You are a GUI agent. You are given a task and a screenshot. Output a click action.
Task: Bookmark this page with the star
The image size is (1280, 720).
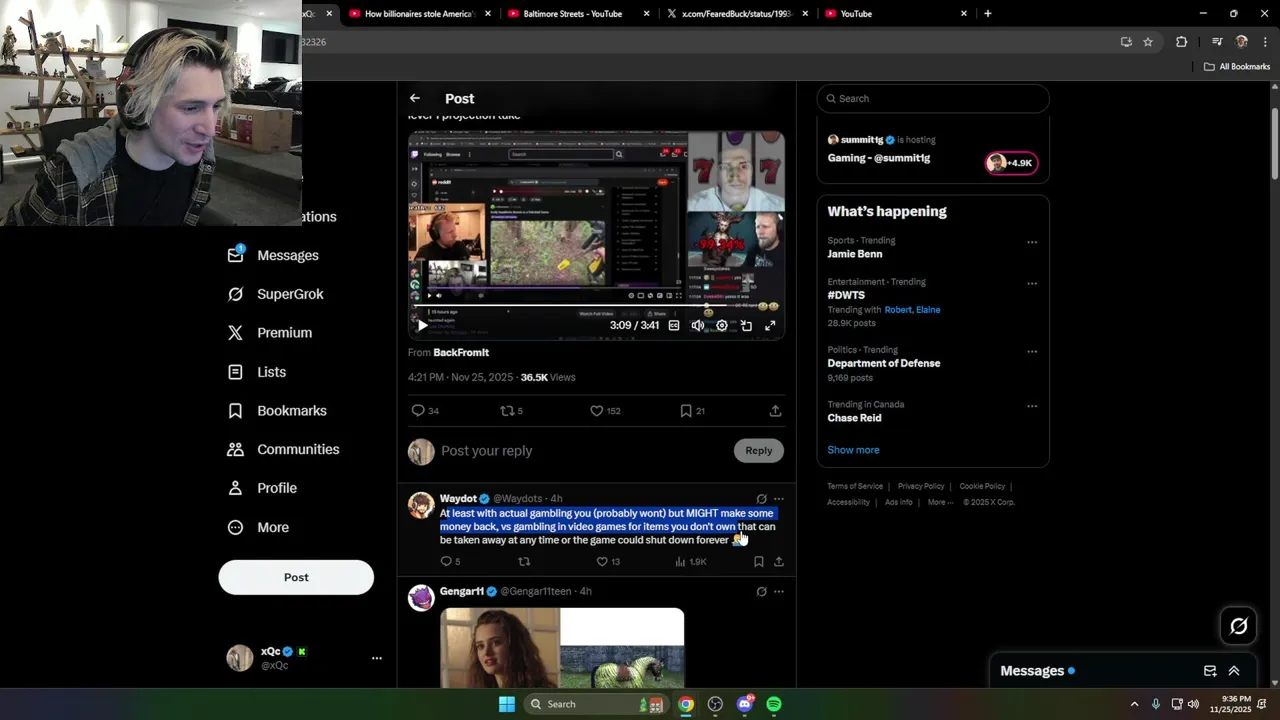1148,42
